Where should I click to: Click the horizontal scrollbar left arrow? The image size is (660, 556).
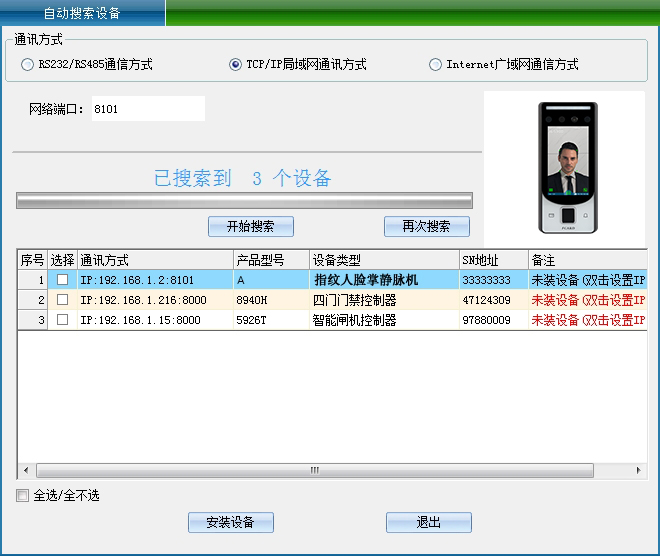coord(25,470)
